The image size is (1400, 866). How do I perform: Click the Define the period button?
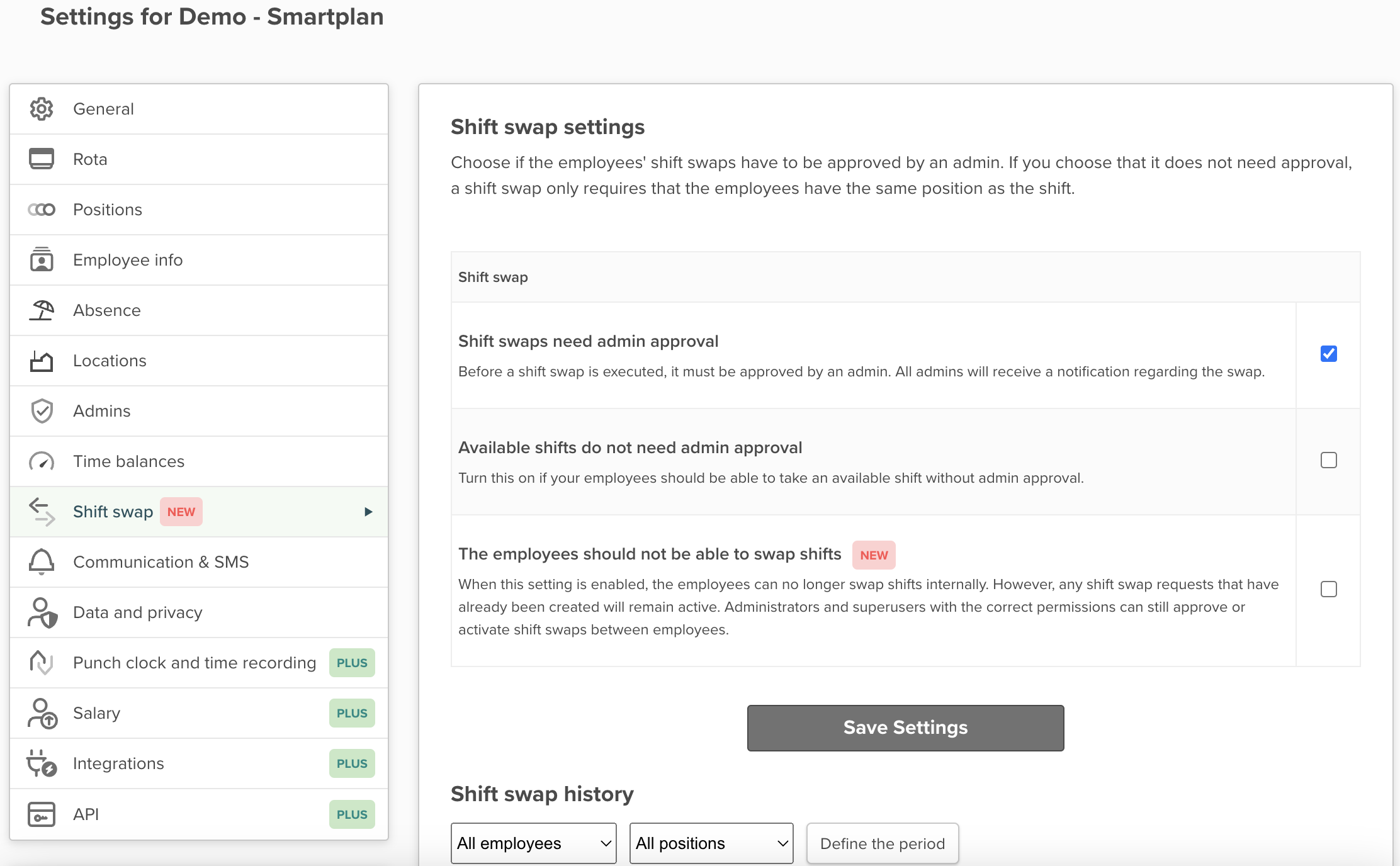pos(882,843)
